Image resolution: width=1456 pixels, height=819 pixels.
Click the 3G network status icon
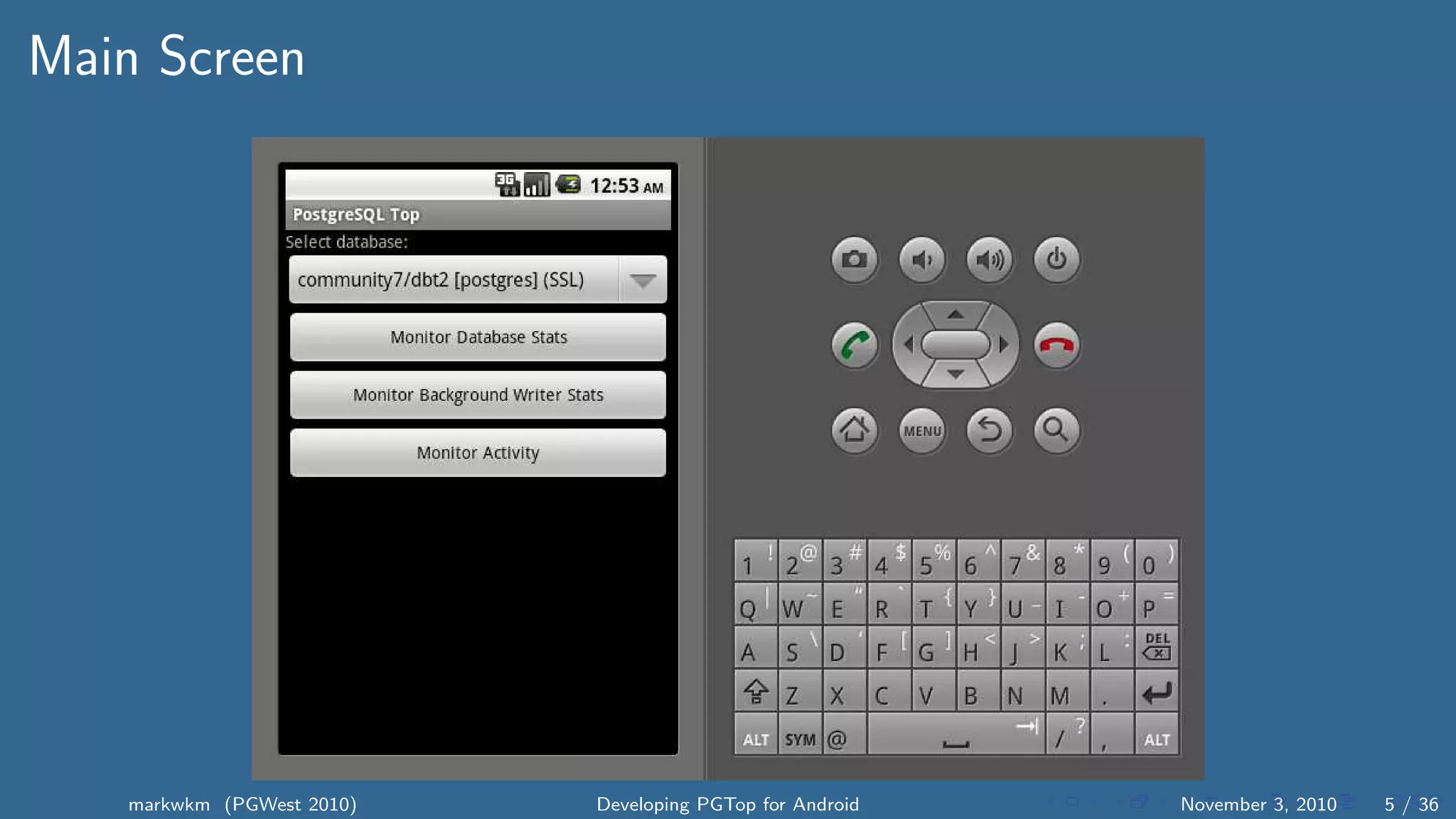click(x=507, y=184)
